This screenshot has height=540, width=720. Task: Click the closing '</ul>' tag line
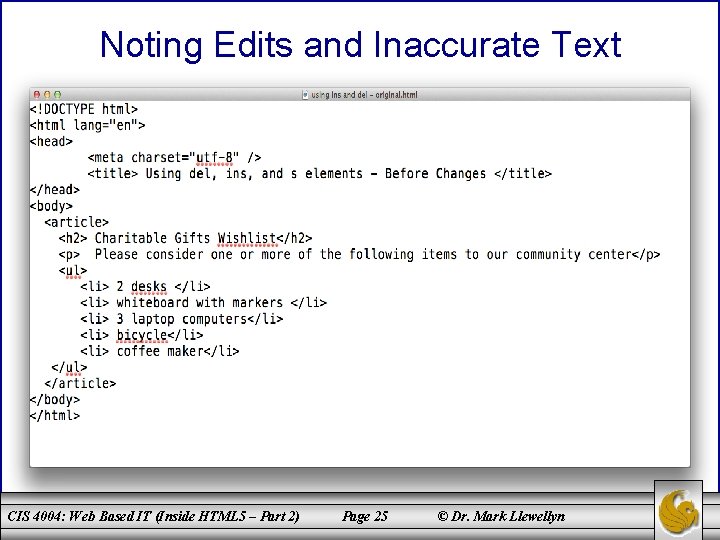pyautogui.click(x=69, y=367)
